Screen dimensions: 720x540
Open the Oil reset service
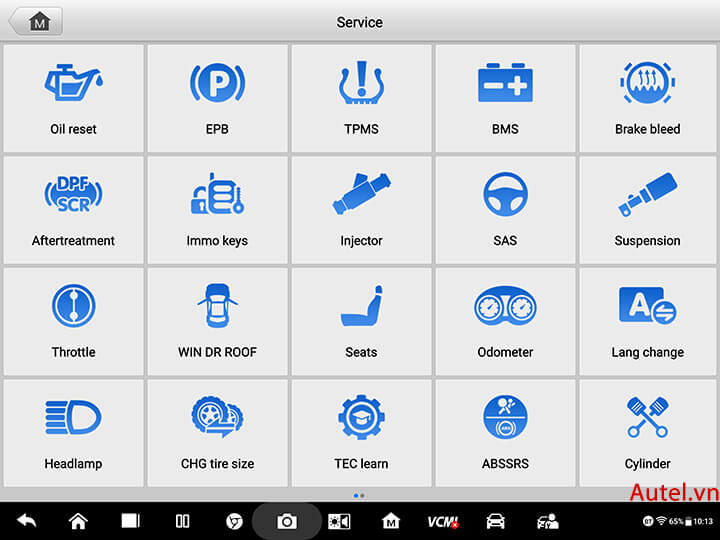pyautogui.click(x=73, y=98)
